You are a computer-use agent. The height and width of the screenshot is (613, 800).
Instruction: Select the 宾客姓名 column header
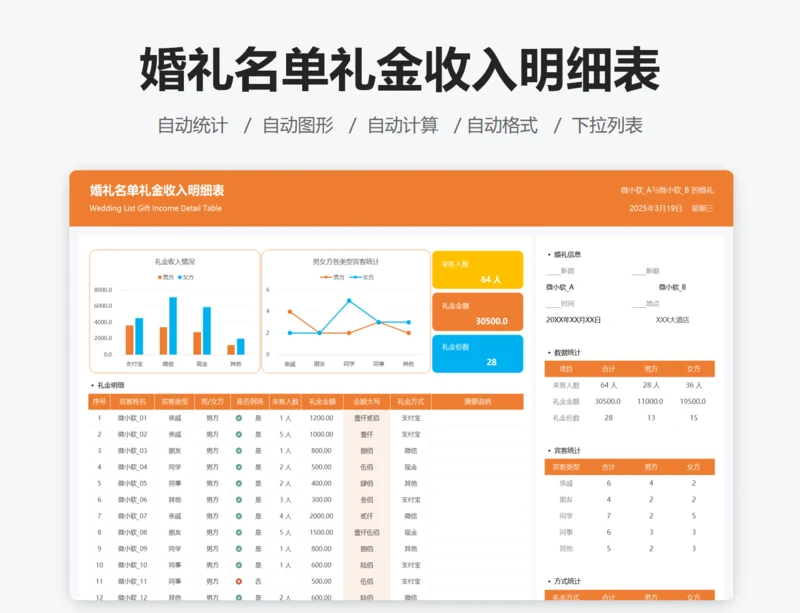(x=133, y=402)
